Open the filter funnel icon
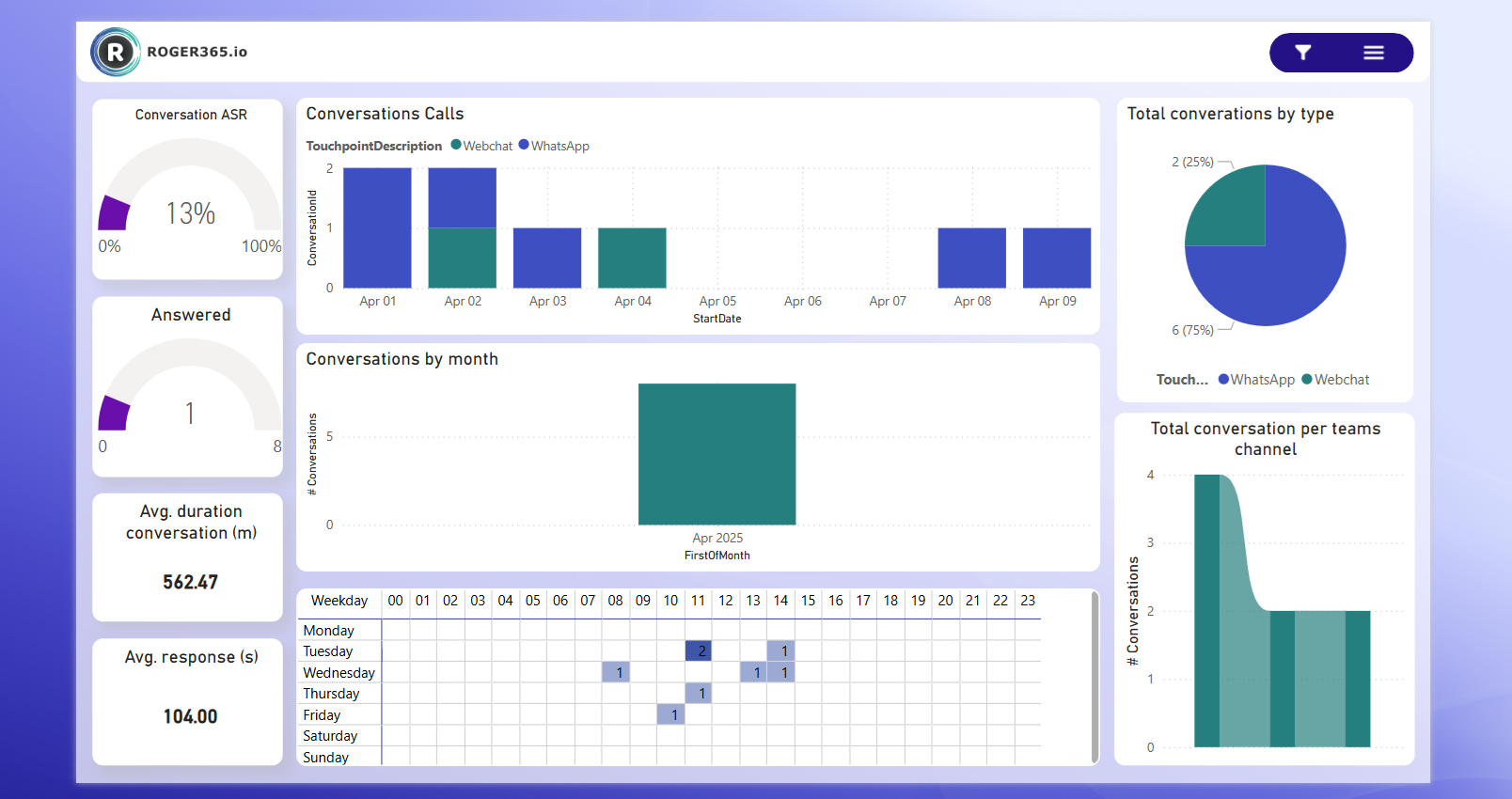The height and width of the screenshot is (799, 1512). pyautogui.click(x=1302, y=53)
